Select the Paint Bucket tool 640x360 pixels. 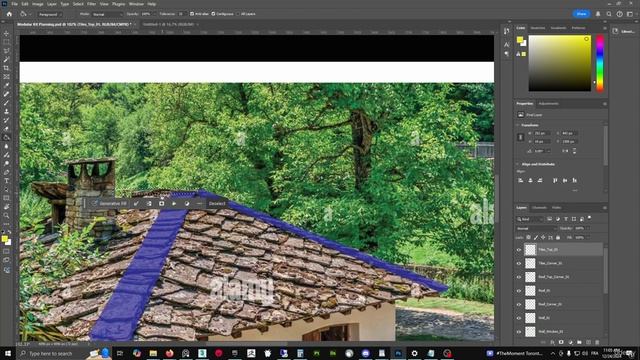[x=6, y=138]
